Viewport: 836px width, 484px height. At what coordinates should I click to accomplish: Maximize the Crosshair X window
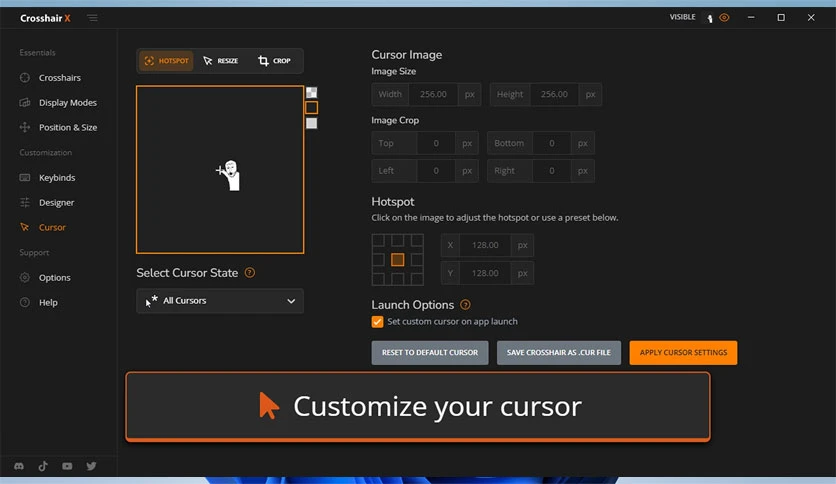(x=781, y=18)
